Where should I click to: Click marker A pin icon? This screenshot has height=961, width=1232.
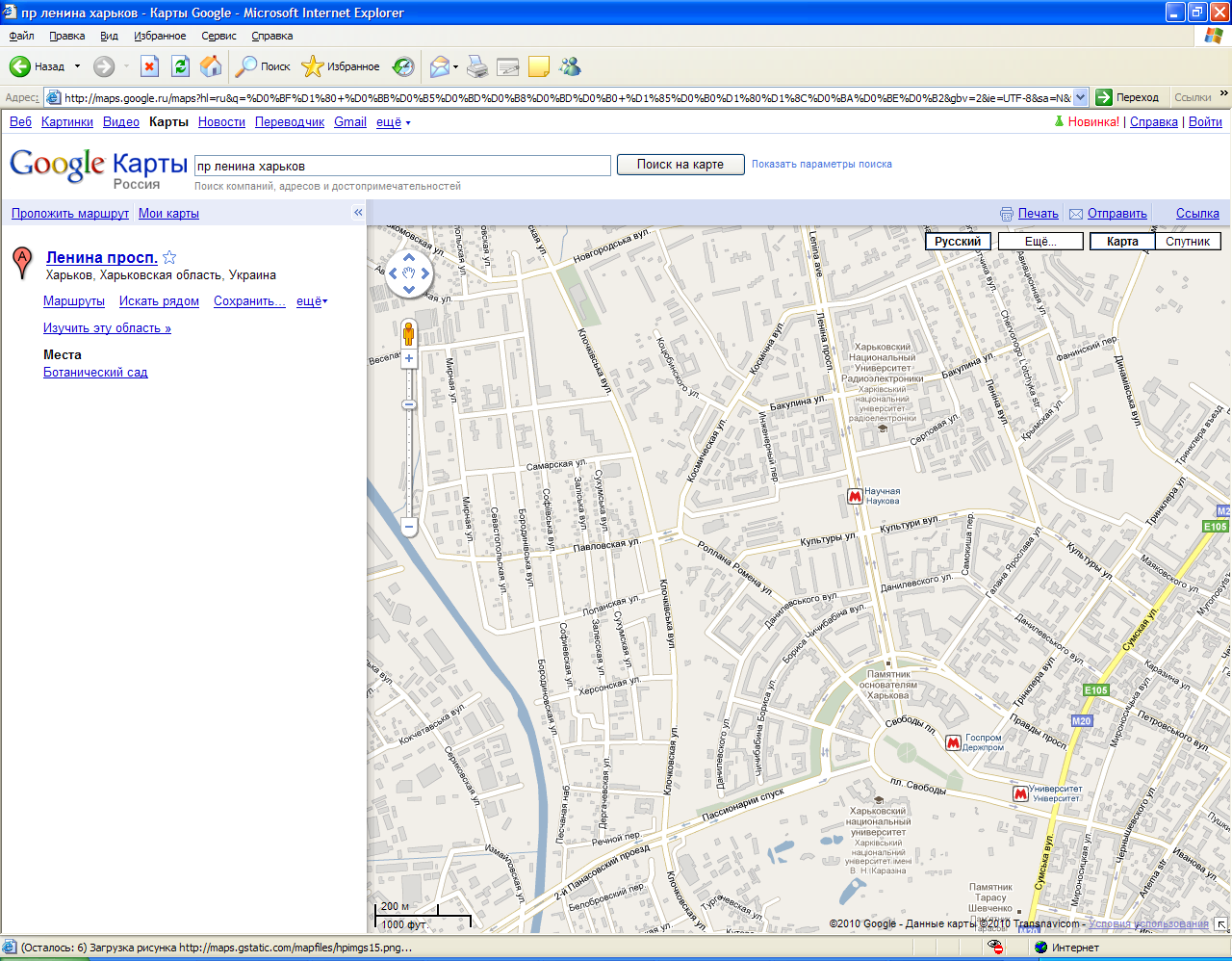[x=21, y=262]
